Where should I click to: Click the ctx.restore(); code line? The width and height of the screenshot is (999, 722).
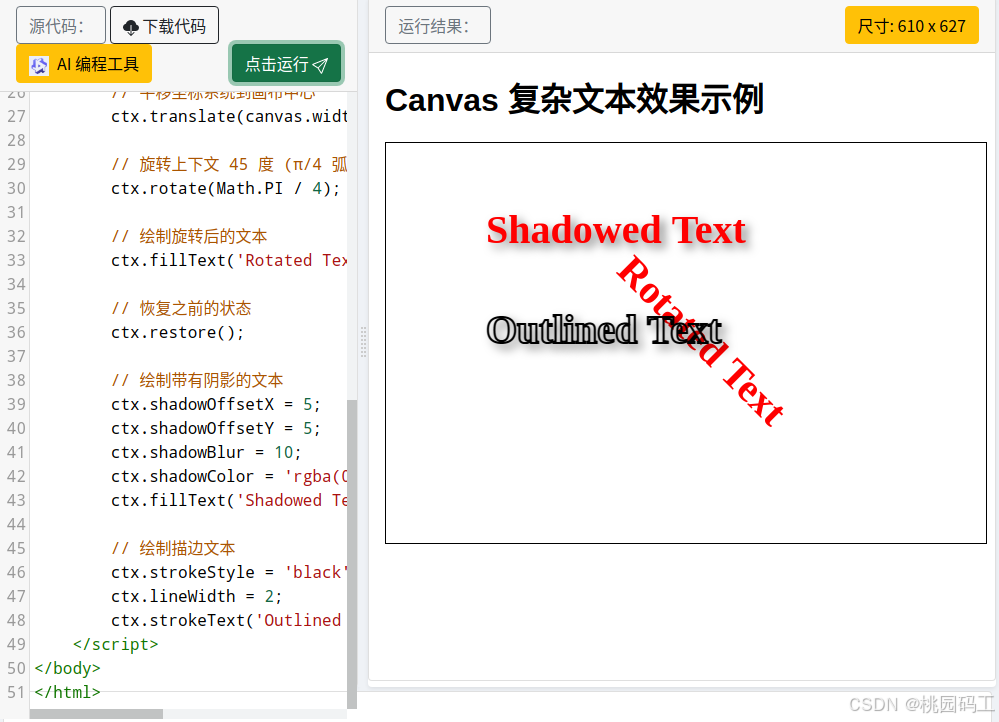coord(177,333)
